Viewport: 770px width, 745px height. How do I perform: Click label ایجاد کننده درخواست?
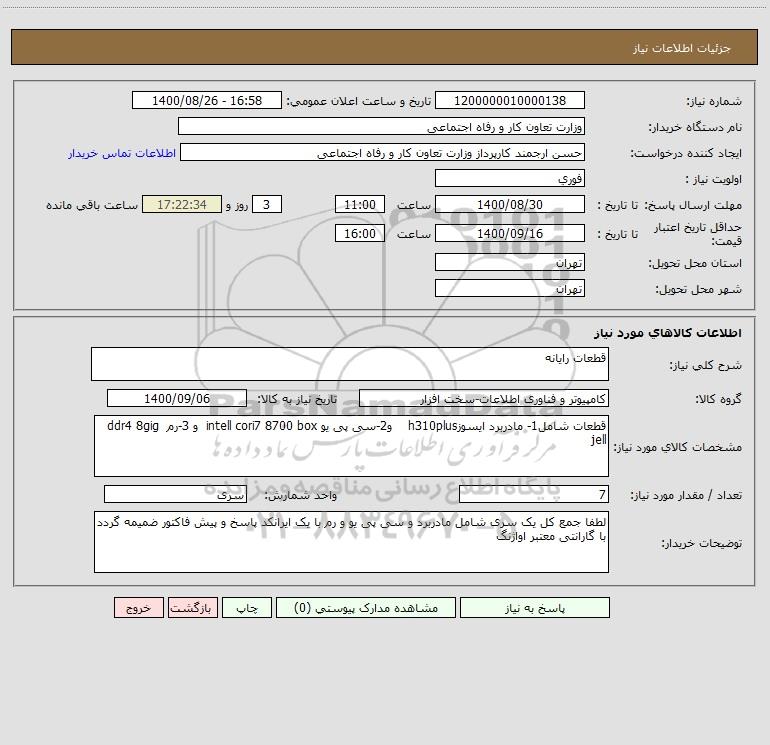(686, 153)
